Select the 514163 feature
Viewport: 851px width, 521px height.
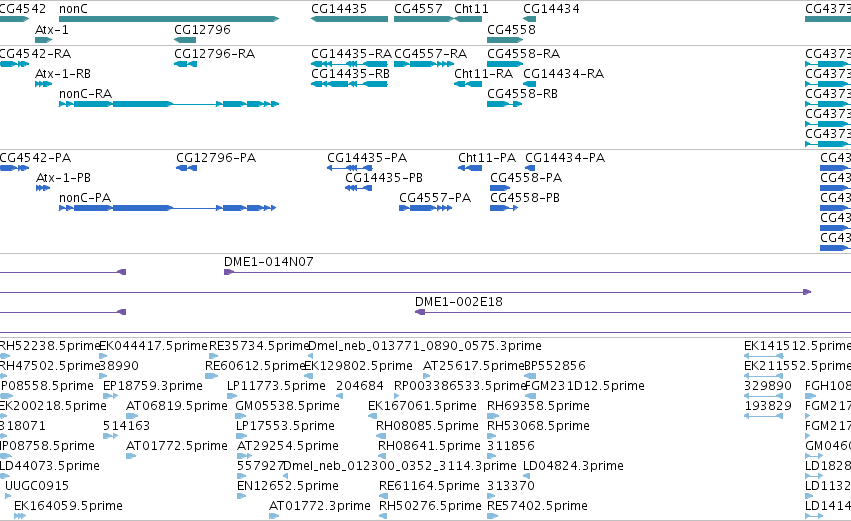[110, 436]
